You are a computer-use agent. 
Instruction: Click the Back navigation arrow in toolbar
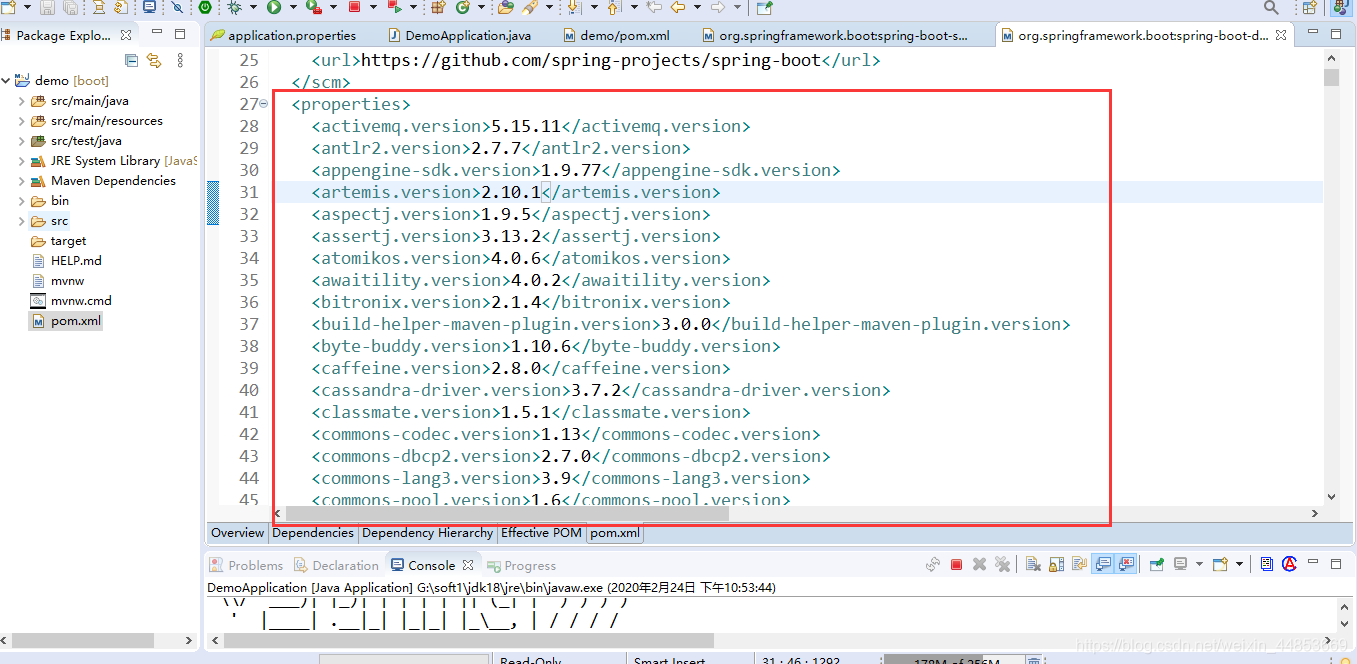click(677, 7)
